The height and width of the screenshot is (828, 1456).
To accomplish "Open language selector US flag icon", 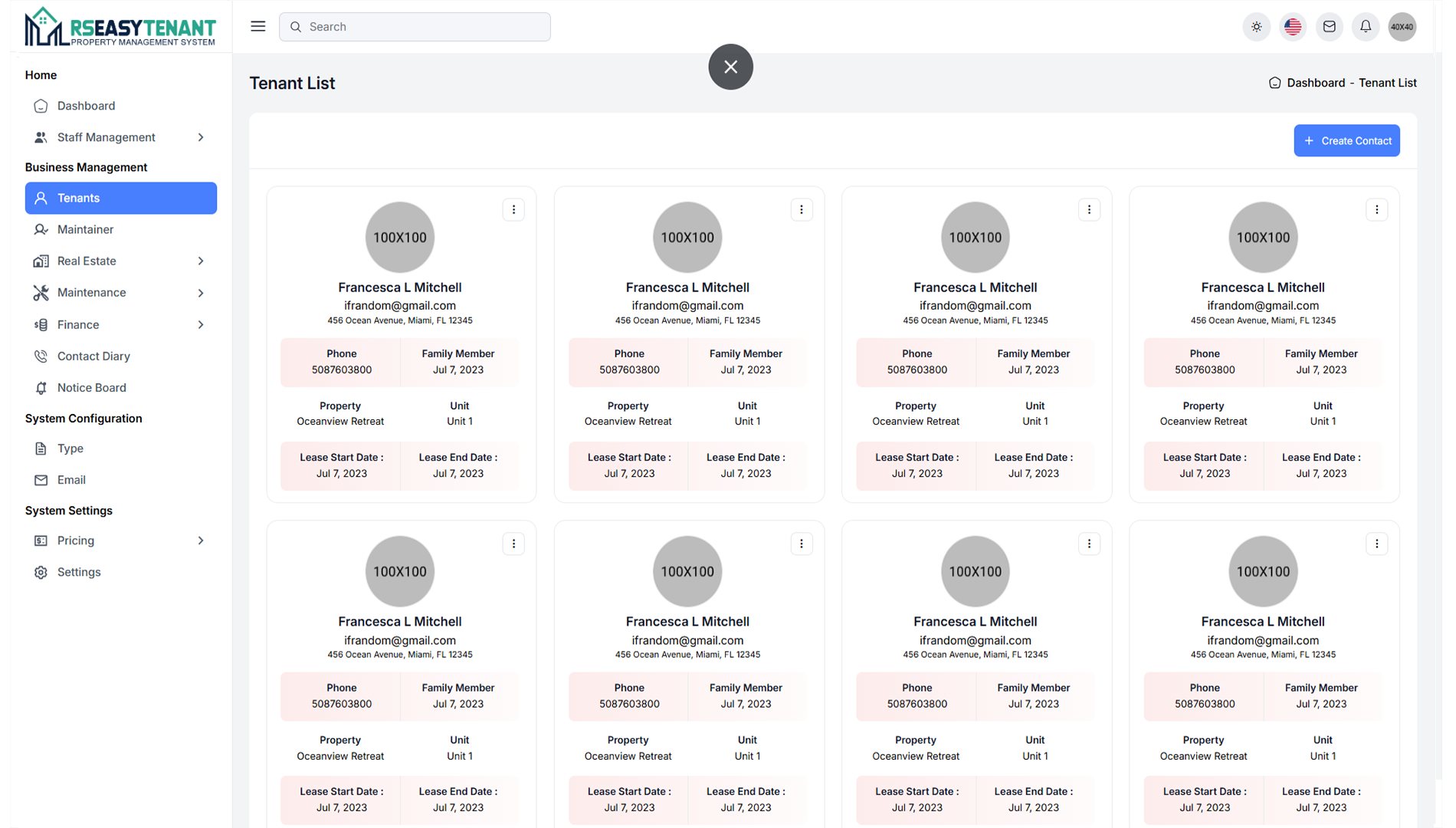I will tap(1293, 27).
